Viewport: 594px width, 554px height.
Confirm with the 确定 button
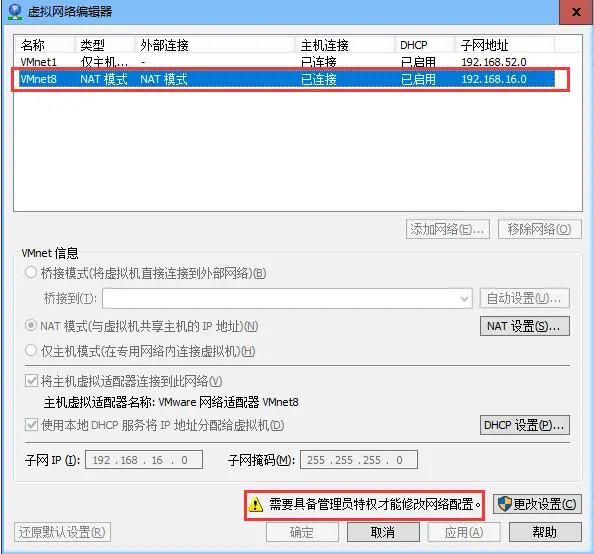302,532
